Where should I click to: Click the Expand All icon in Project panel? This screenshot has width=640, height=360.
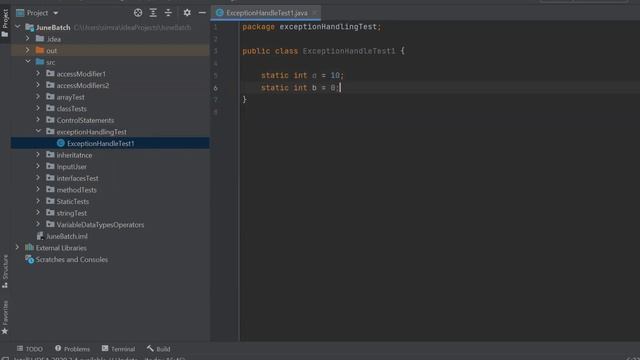pyautogui.click(x=153, y=13)
